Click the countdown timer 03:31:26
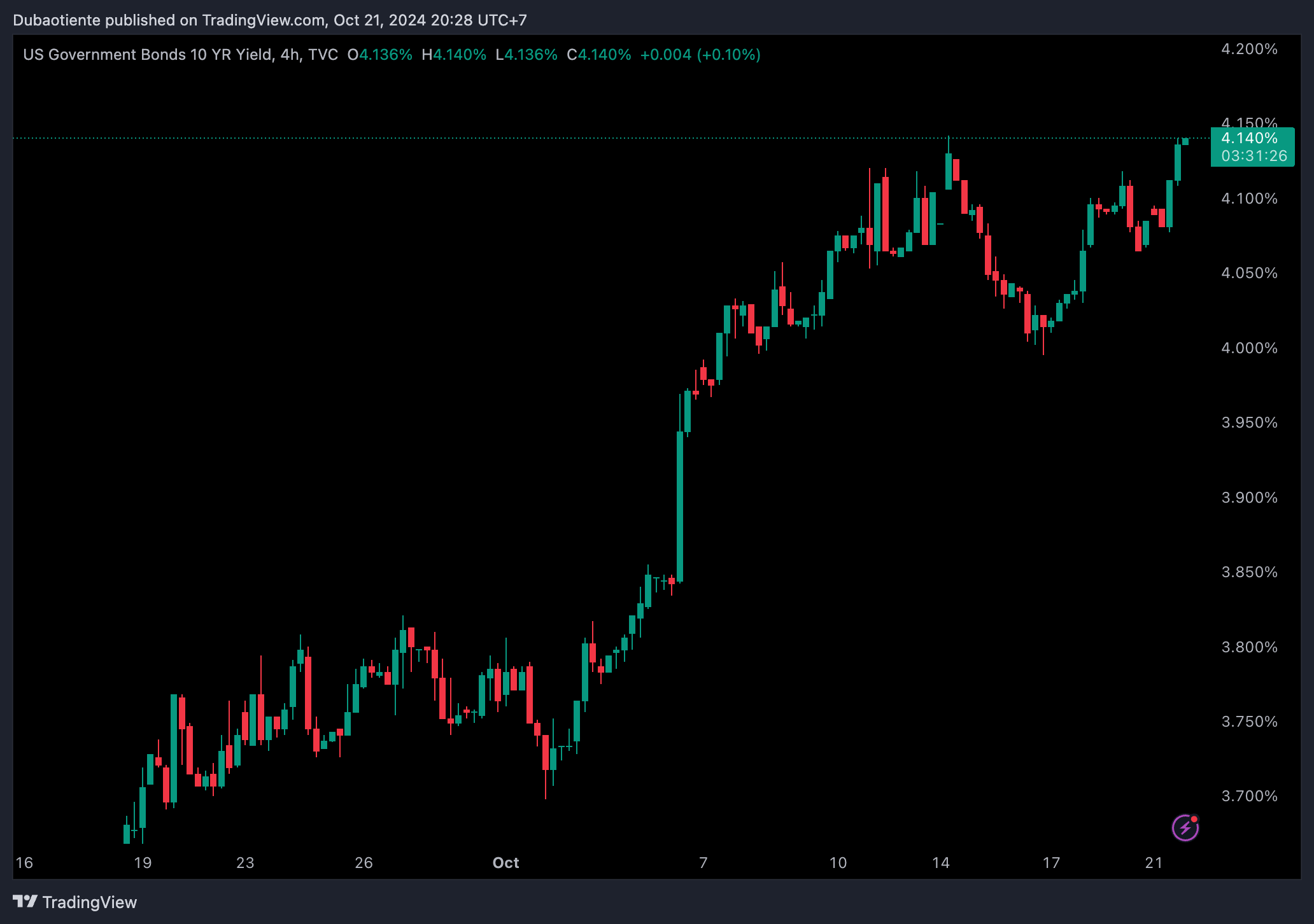 [1254, 156]
